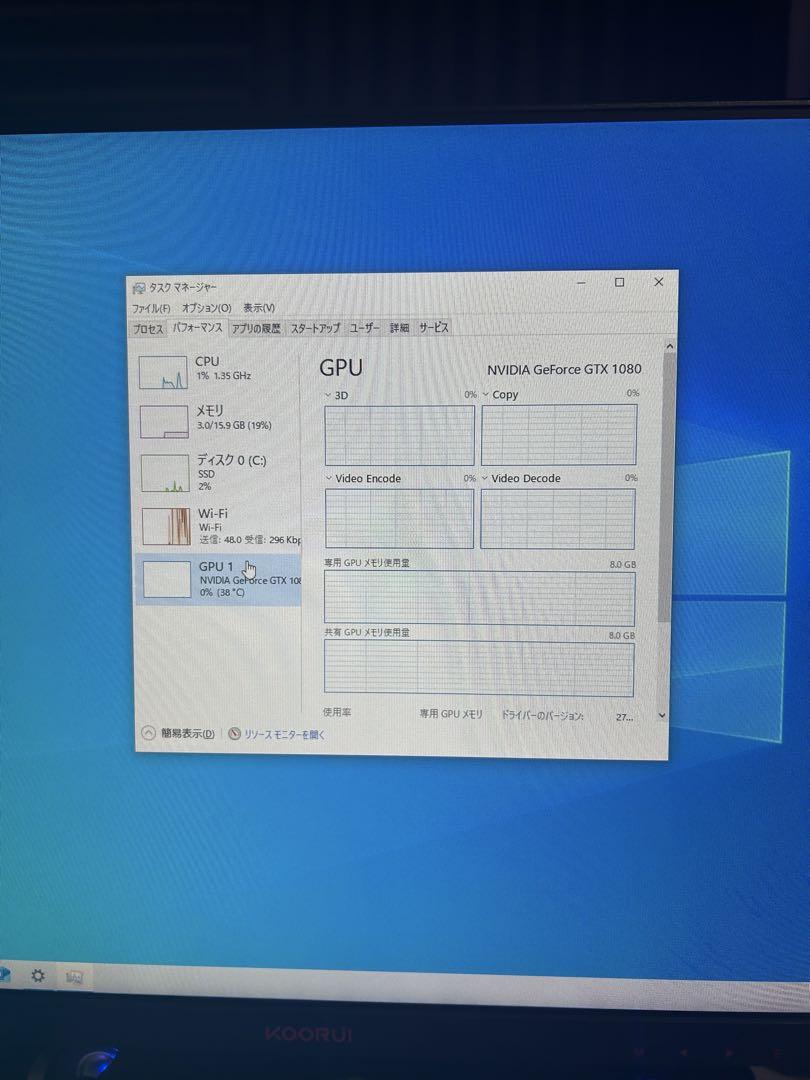Click the Task Manager title bar icon

139,288
